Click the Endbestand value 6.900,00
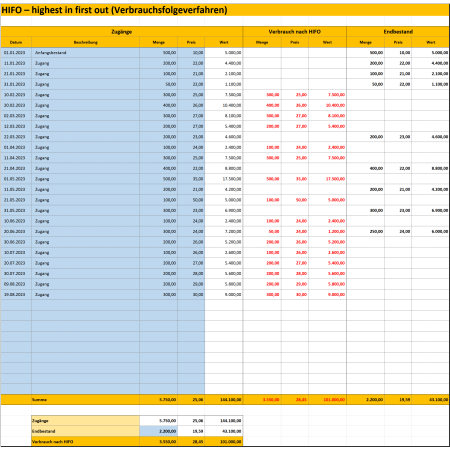Screen dimensions: 450x450 coord(431,211)
